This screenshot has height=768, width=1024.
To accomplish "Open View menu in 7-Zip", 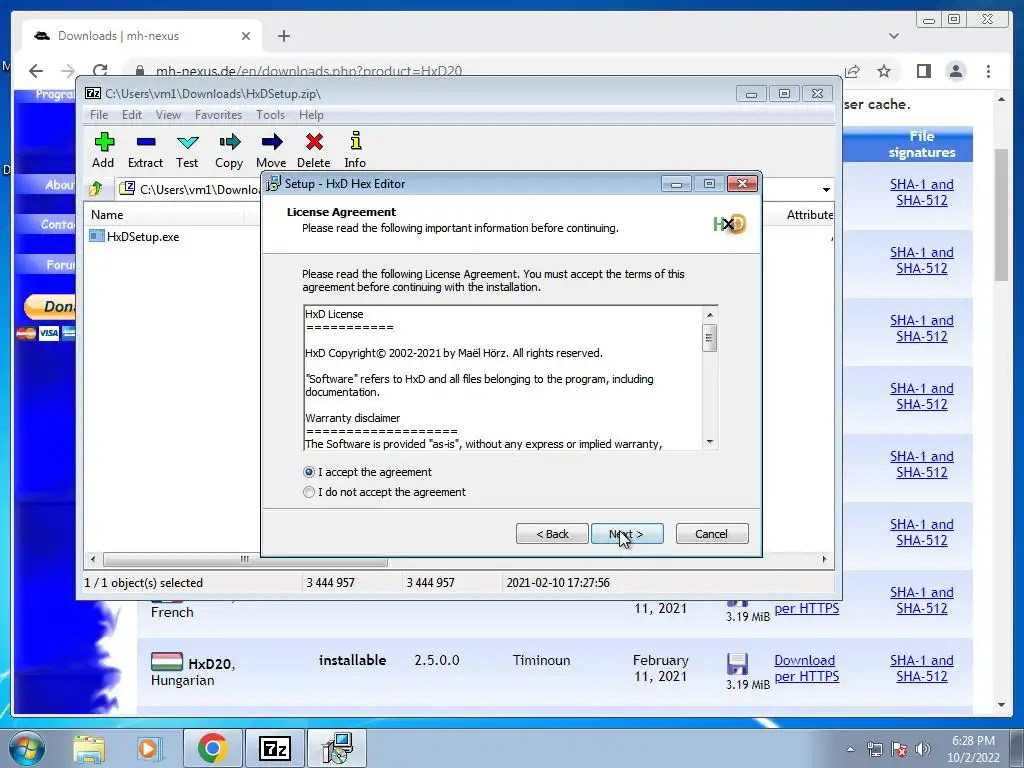I will click(x=168, y=115).
